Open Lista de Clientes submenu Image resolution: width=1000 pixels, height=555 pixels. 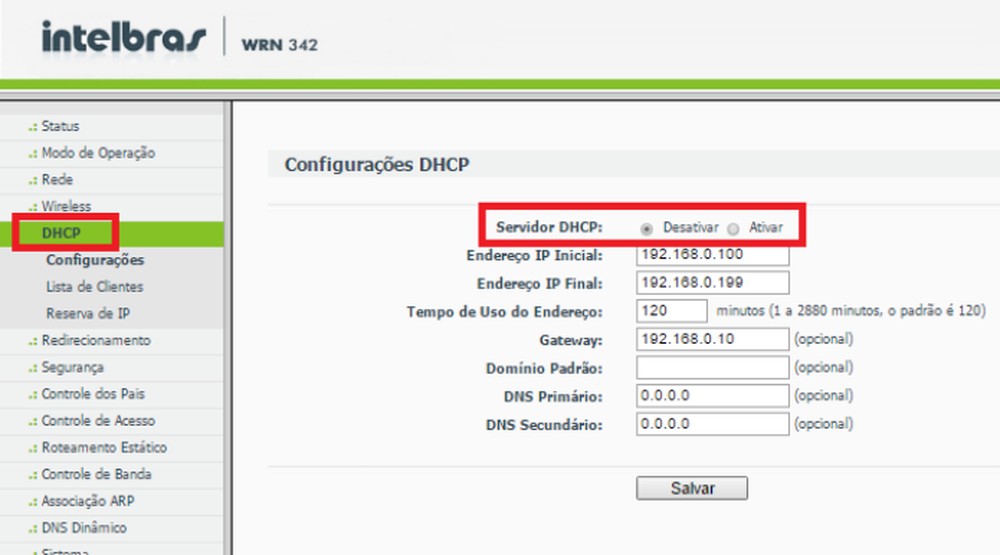94,287
